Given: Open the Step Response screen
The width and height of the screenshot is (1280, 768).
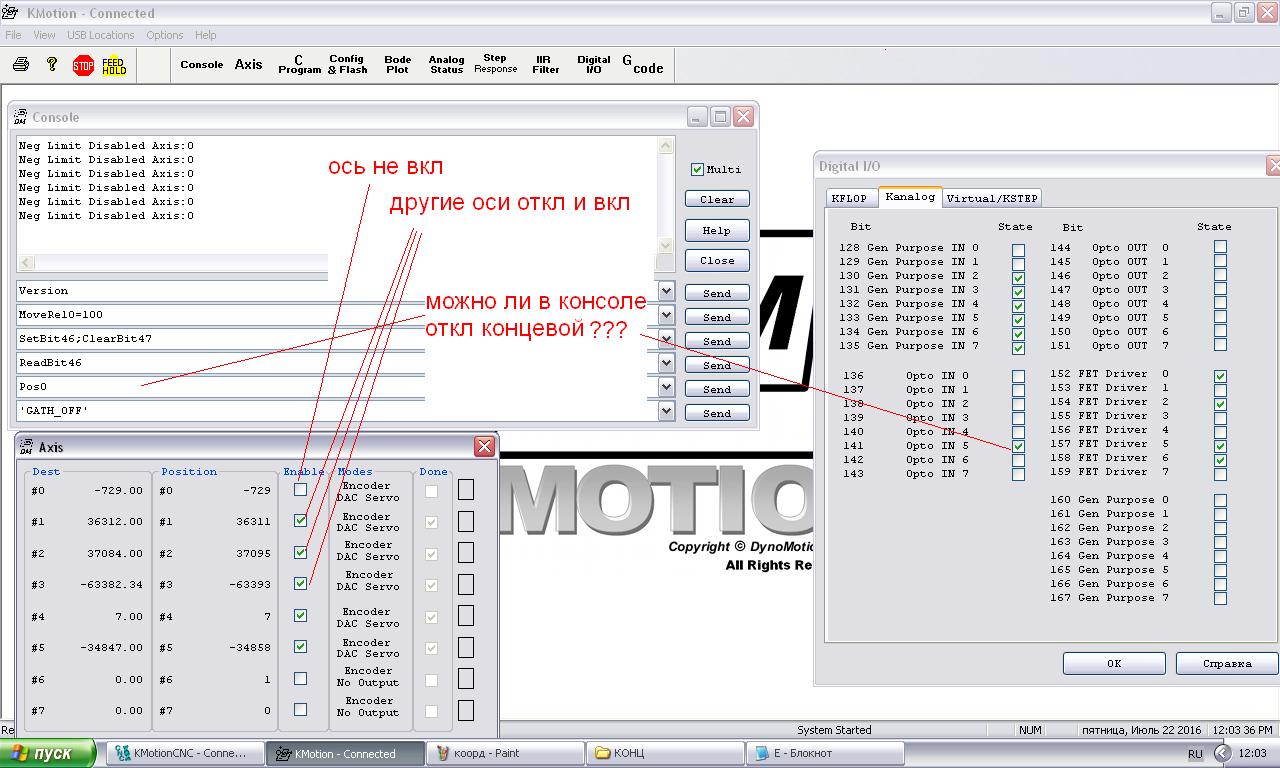Looking at the screenshot, I should point(496,64).
